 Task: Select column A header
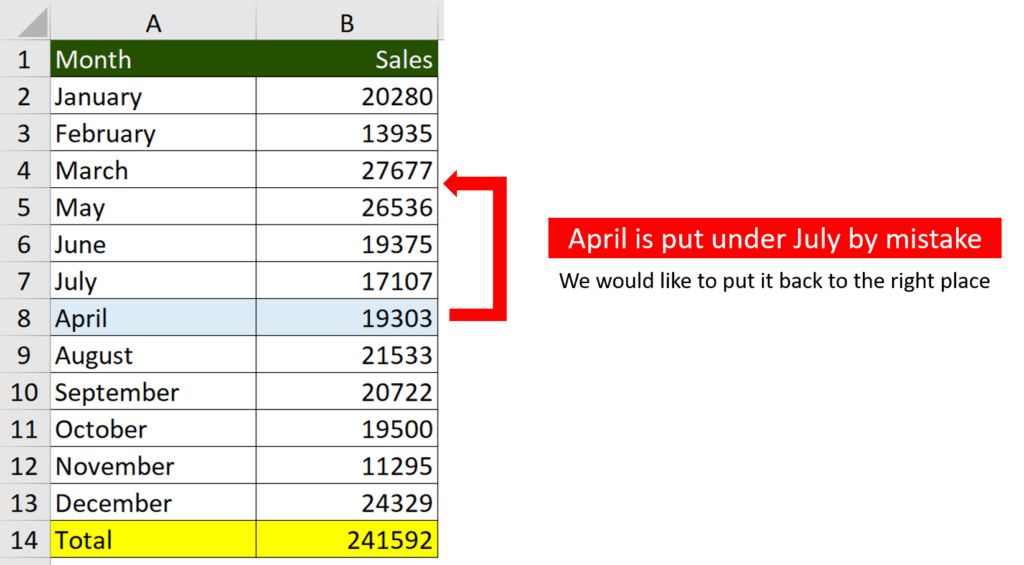153,23
